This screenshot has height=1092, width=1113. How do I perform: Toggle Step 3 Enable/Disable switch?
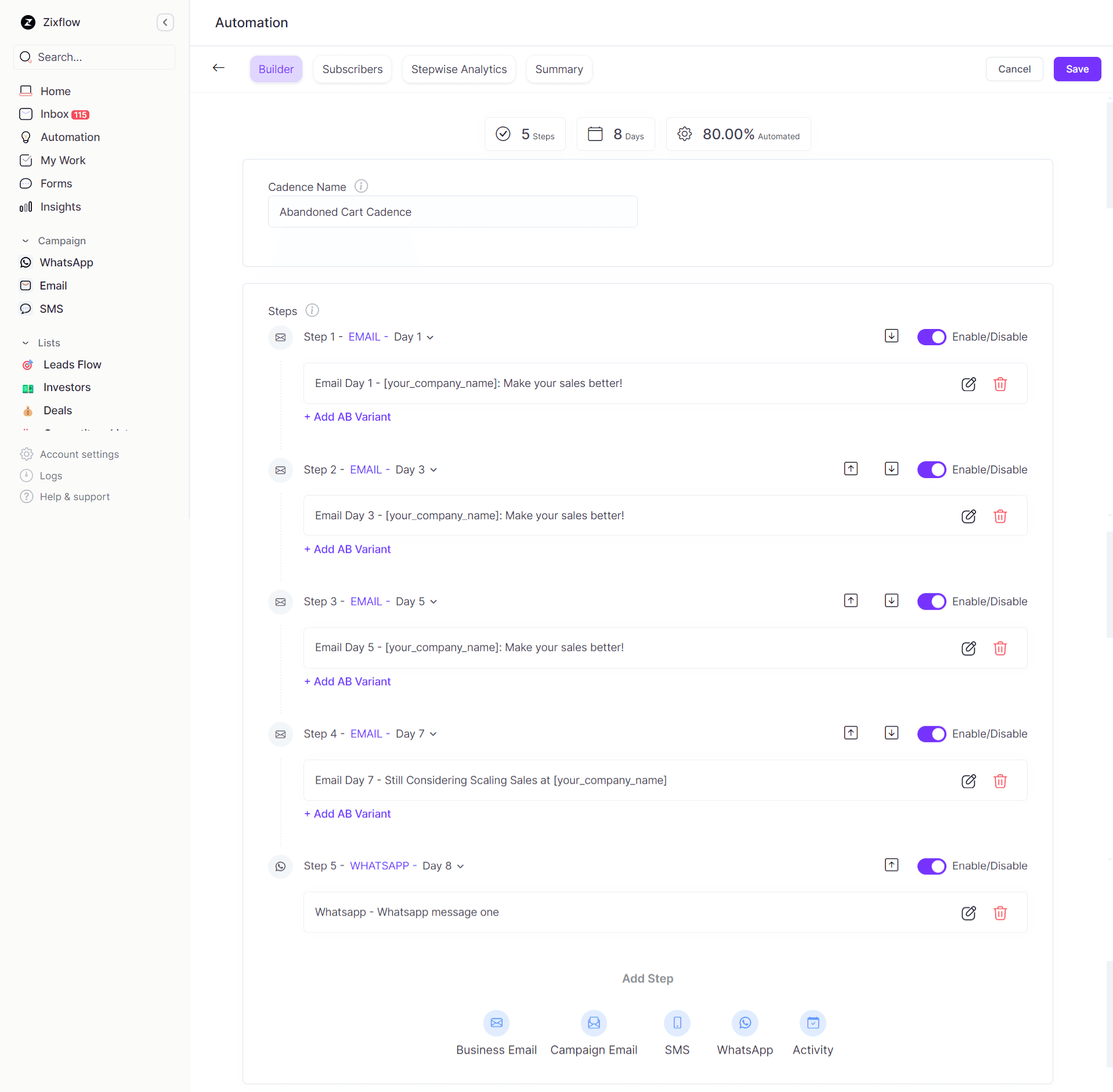[931, 602]
